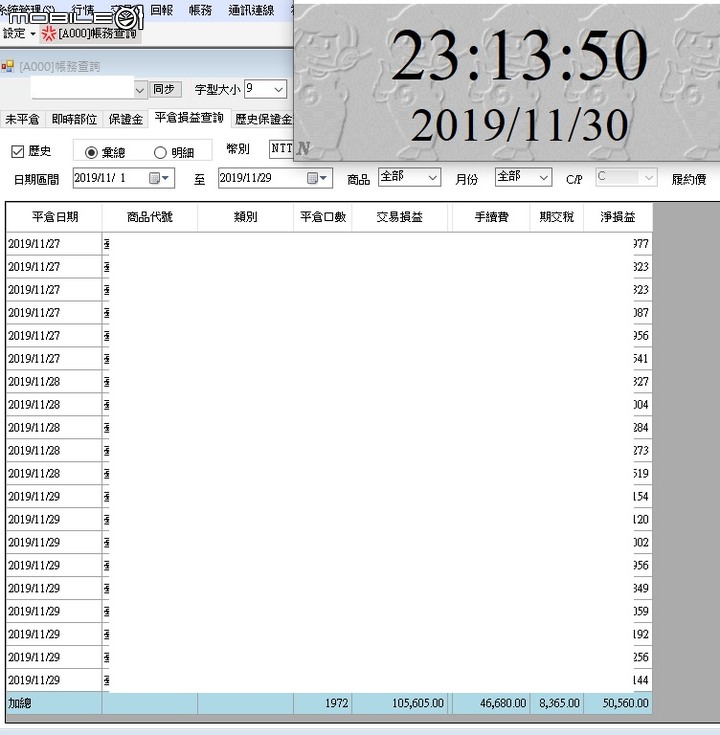Select the first 2019/11/27 row
The image size is (720, 735).
[329, 244]
